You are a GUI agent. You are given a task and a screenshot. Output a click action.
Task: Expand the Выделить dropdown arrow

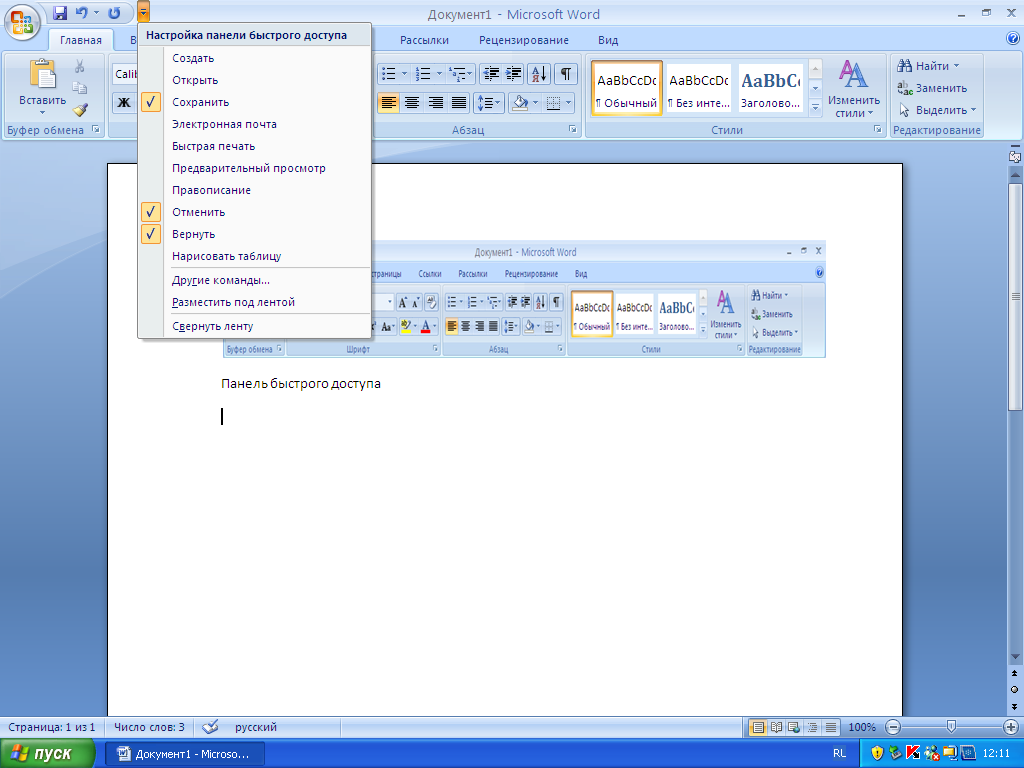(x=973, y=110)
